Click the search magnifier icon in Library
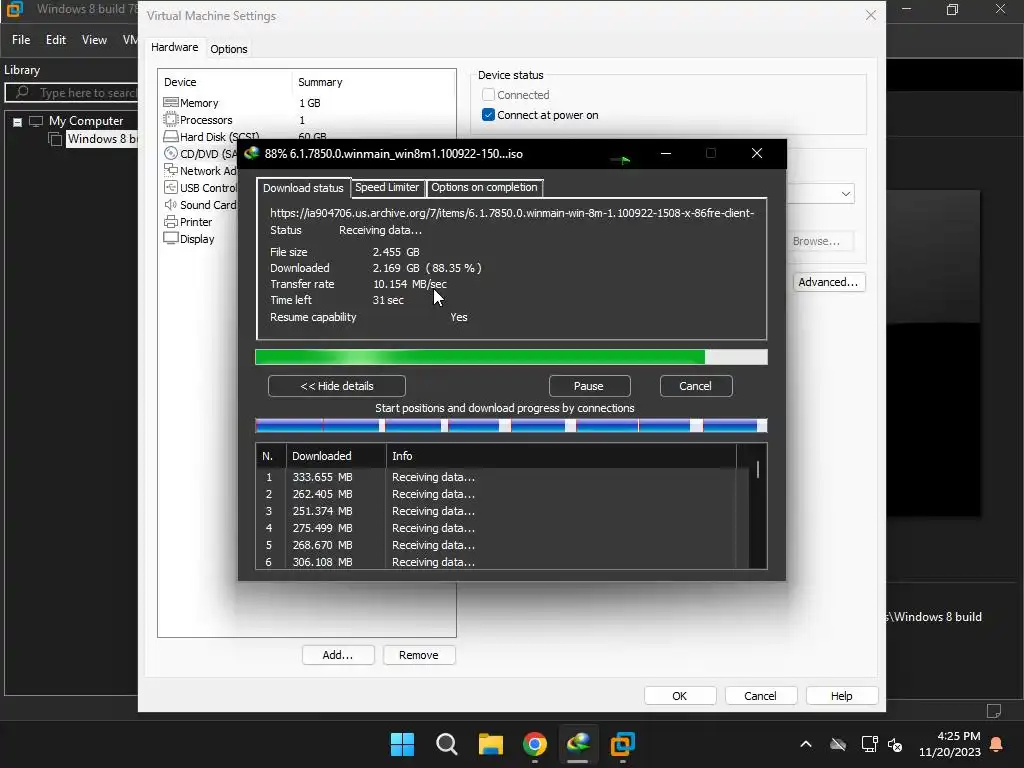Viewport: 1024px width, 768px height. [22, 92]
